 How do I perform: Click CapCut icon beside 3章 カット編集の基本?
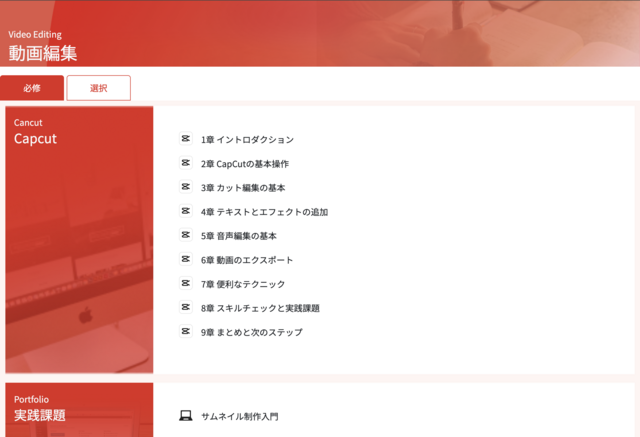(x=185, y=187)
